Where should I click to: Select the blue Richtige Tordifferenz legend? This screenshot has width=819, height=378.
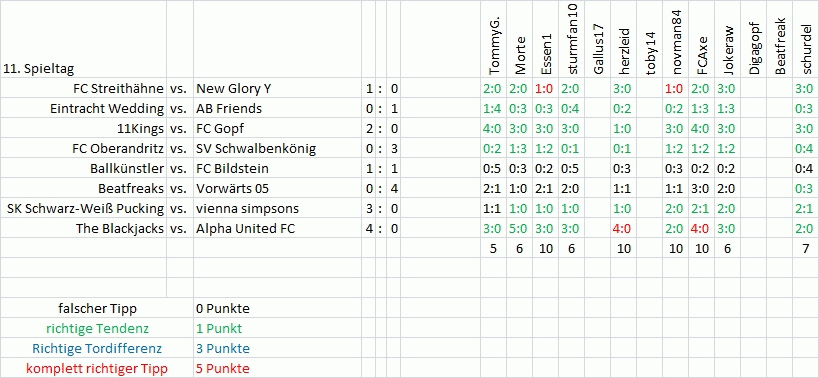(97, 348)
